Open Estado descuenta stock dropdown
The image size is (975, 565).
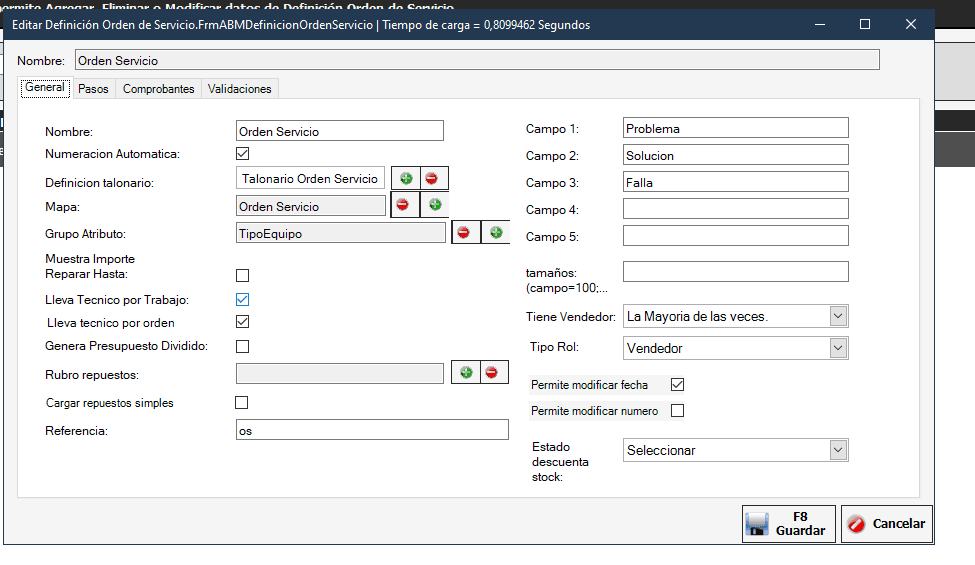(838, 450)
